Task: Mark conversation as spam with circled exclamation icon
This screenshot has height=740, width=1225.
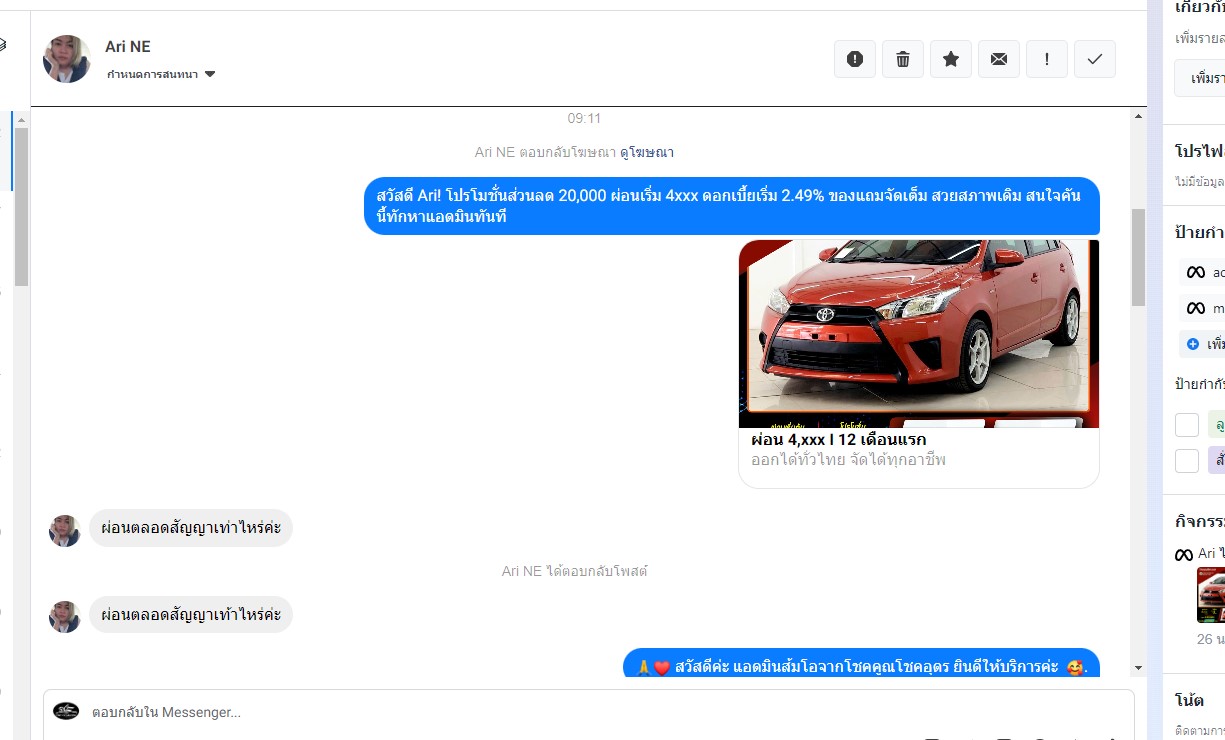Action: coord(855,59)
